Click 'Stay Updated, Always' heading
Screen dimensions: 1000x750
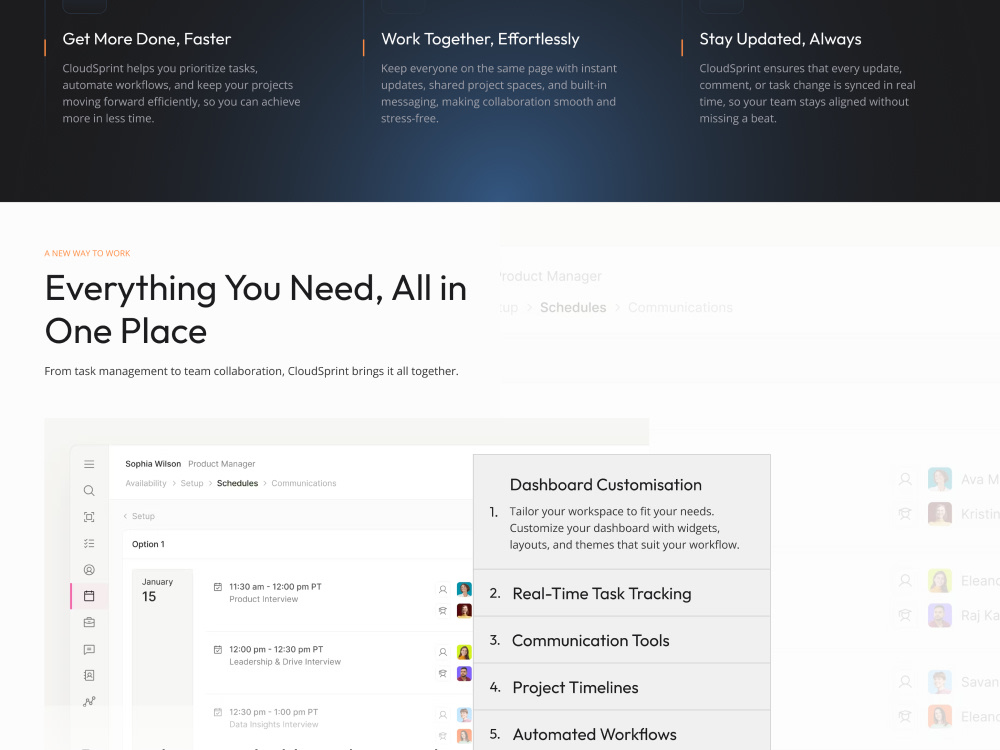[x=780, y=39]
